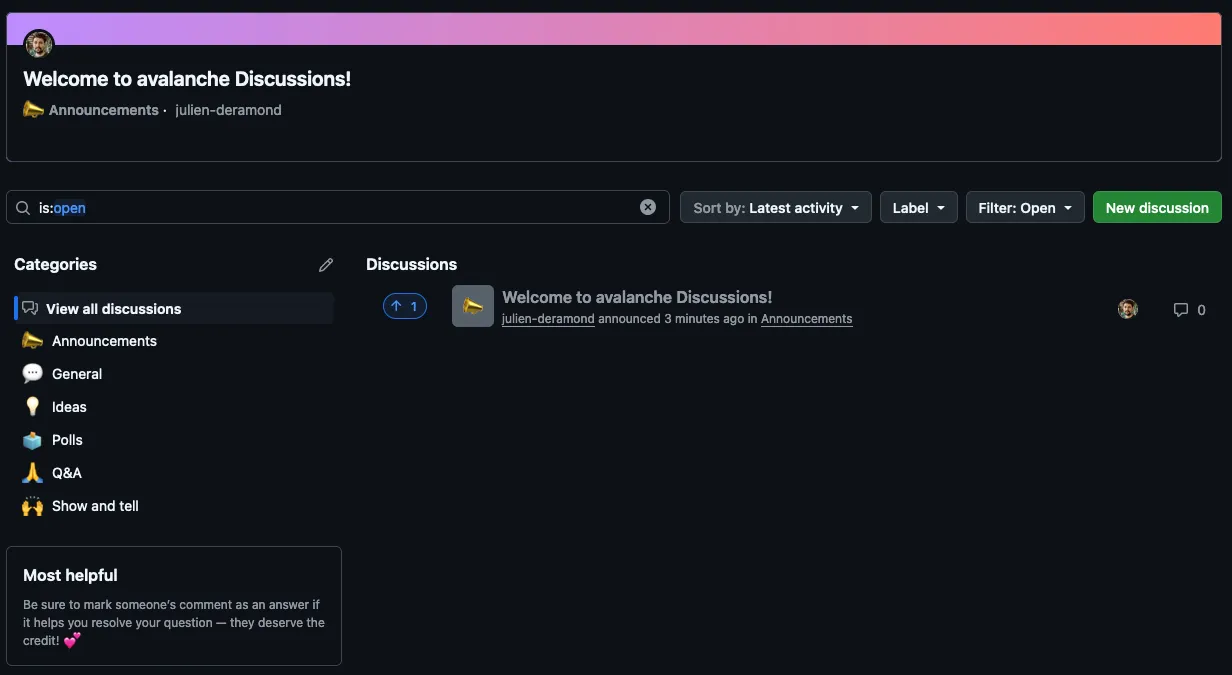Expand the Label filter dropdown
1232x675 pixels.
(x=918, y=208)
